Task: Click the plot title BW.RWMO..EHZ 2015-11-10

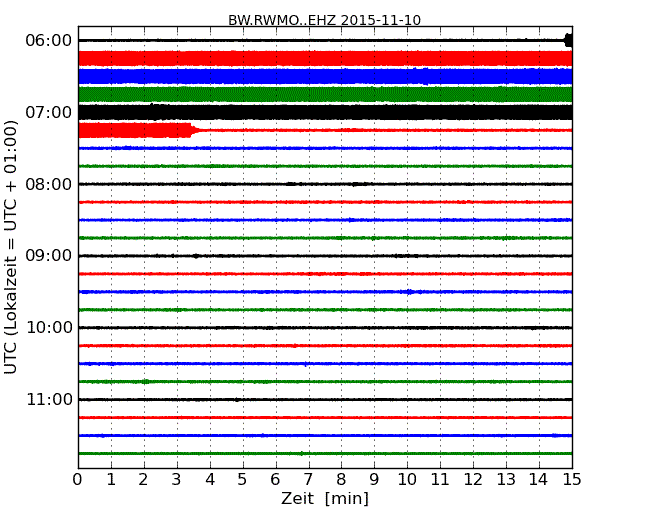Action: [x=325, y=20]
